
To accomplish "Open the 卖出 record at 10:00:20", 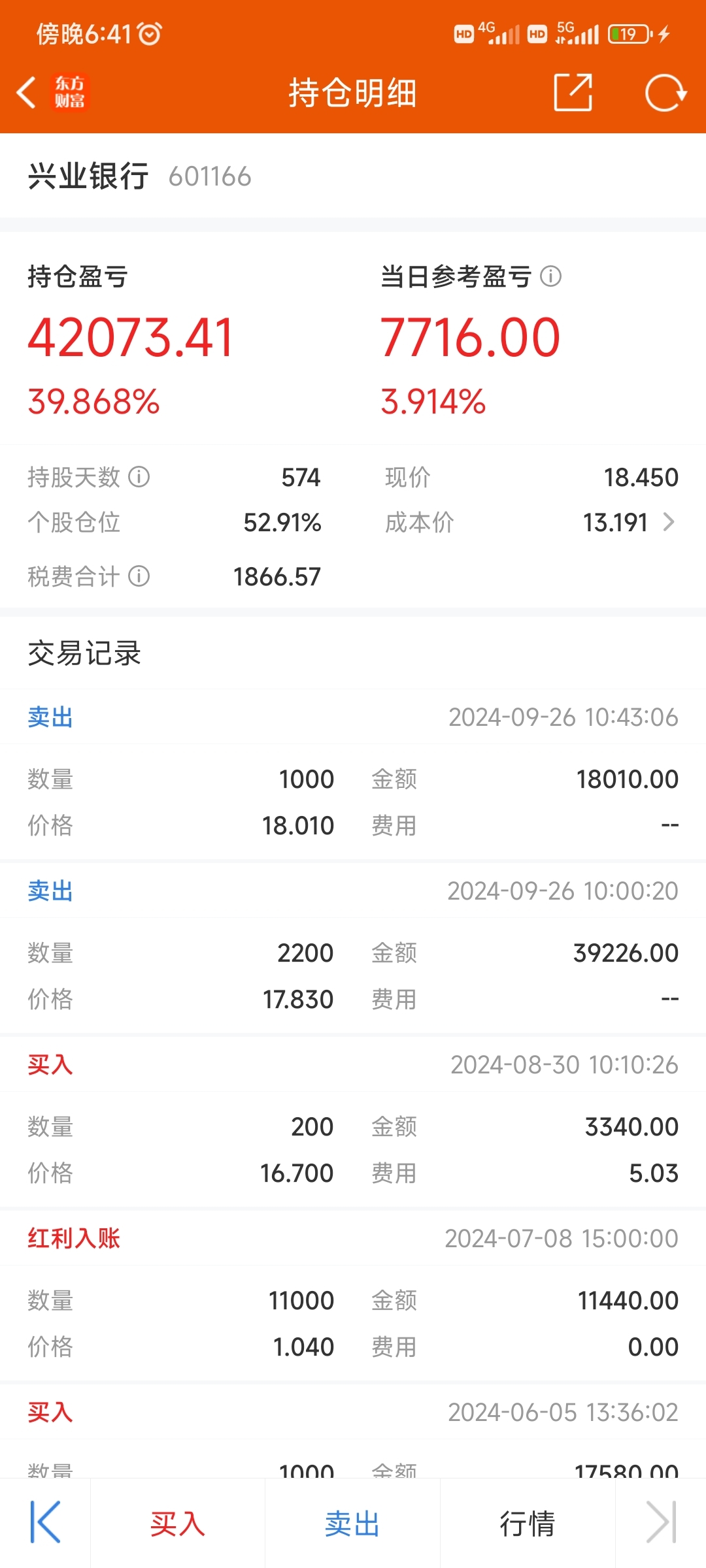I will click(x=353, y=949).
